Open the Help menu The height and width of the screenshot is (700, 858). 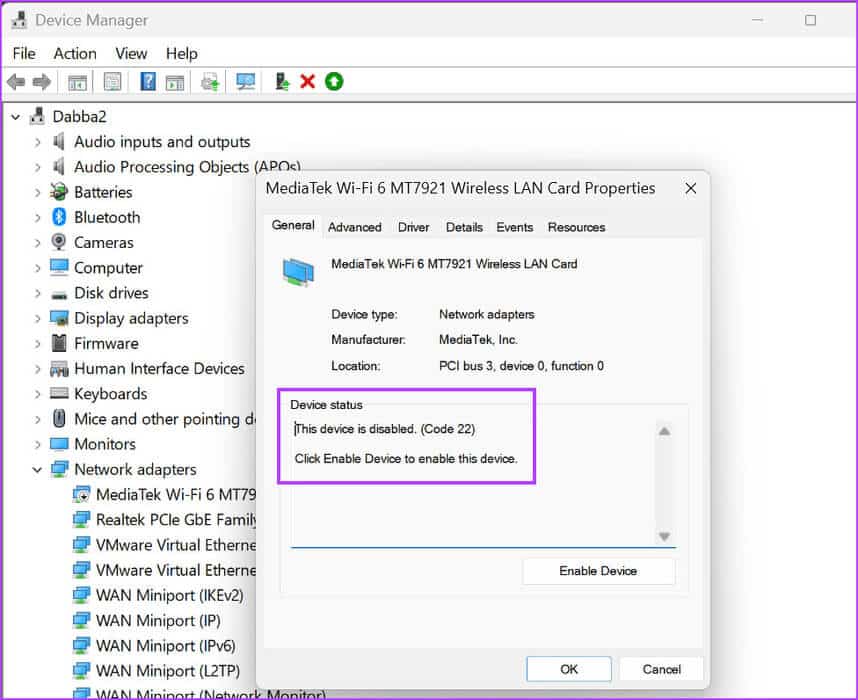click(x=182, y=54)
